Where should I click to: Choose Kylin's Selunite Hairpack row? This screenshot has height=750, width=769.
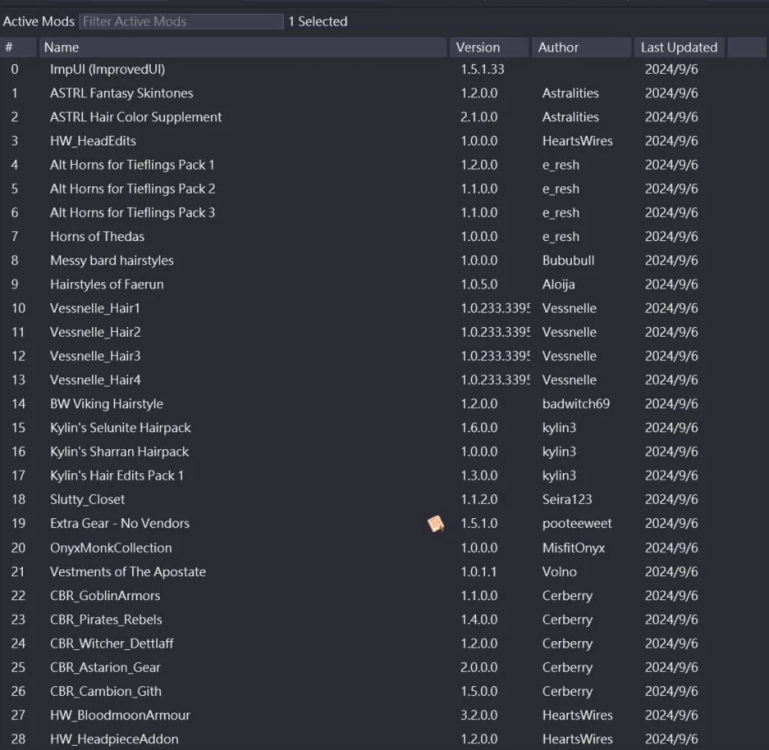pos(120,428)
